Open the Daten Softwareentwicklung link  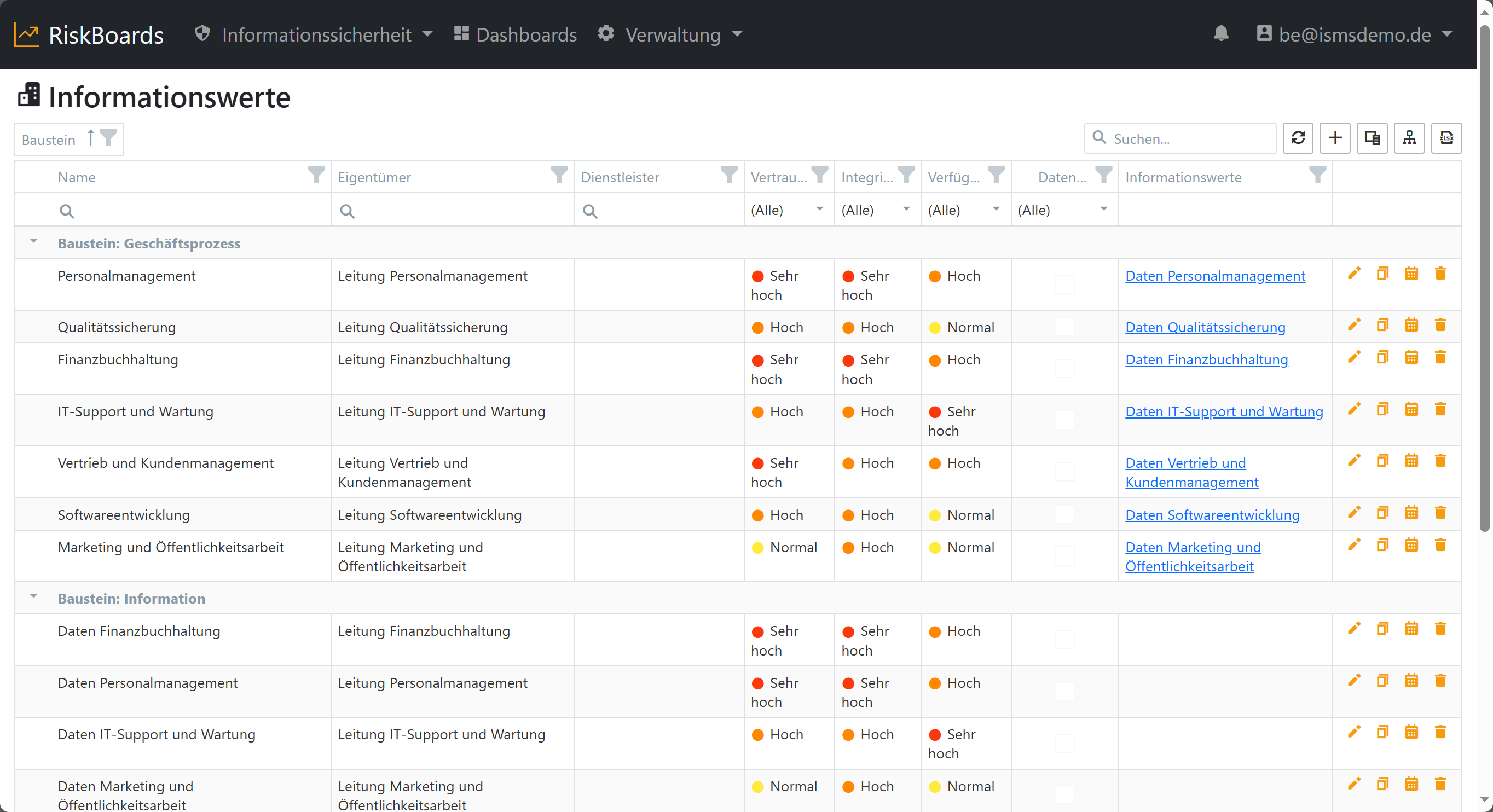coord(1212,515)
